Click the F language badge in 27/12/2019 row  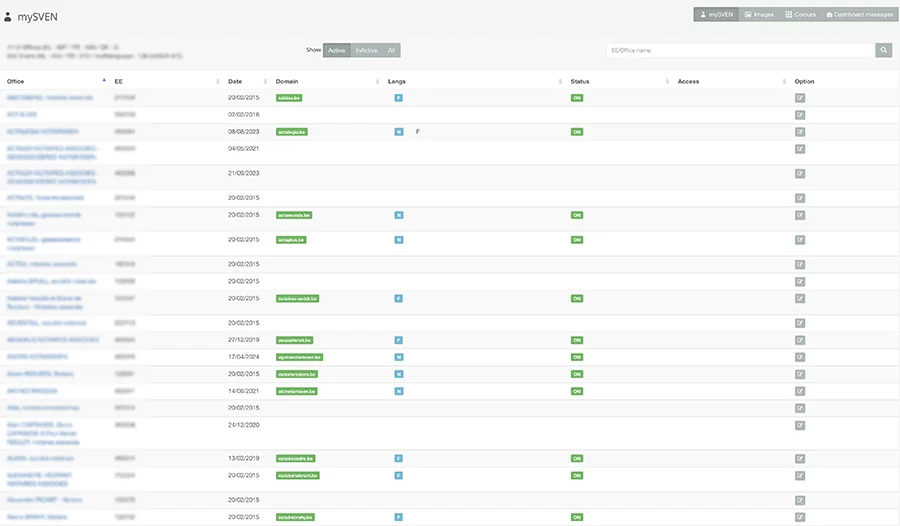pos(398,340)
